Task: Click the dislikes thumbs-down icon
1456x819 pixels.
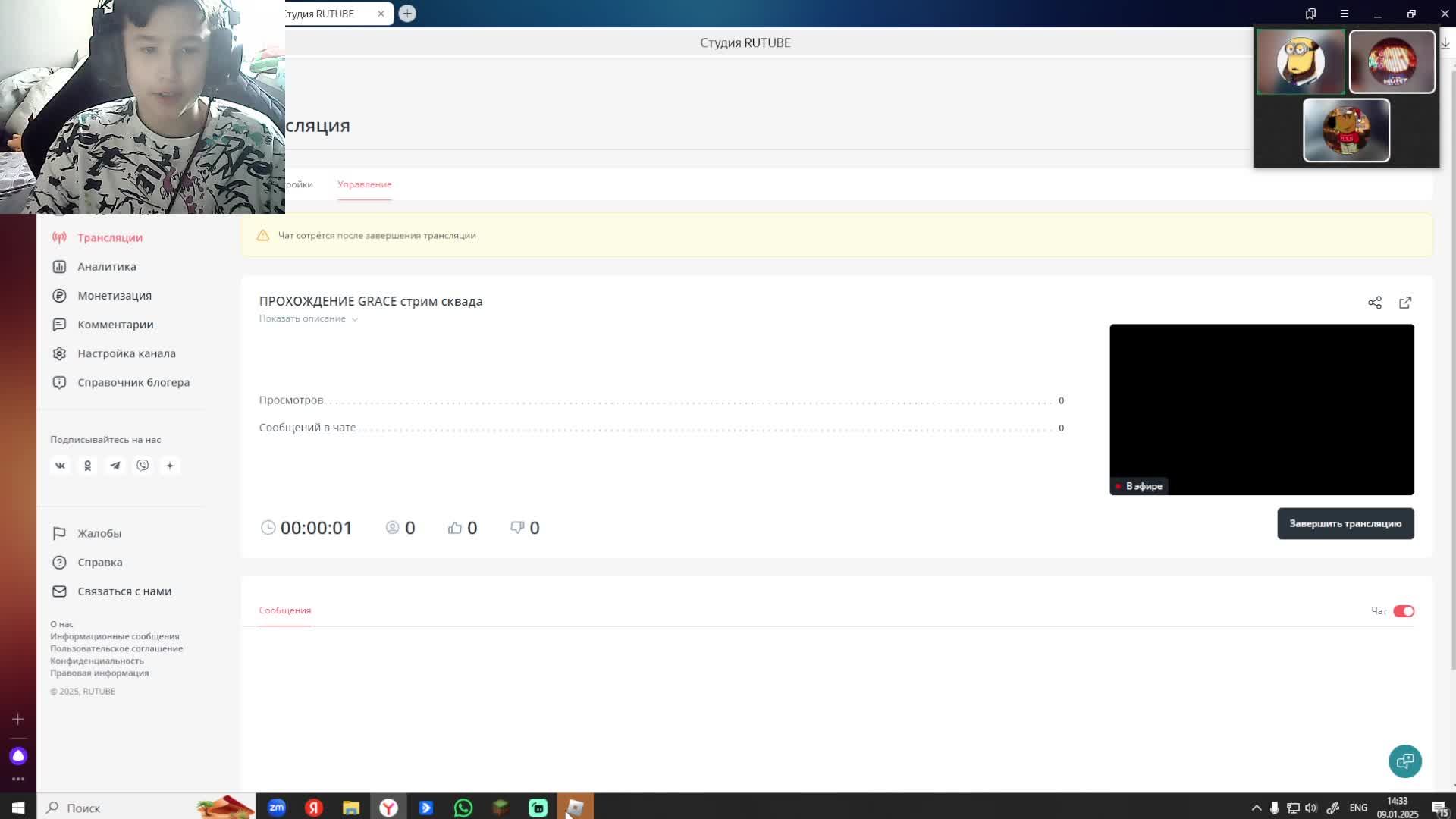Action: [517, 528]
